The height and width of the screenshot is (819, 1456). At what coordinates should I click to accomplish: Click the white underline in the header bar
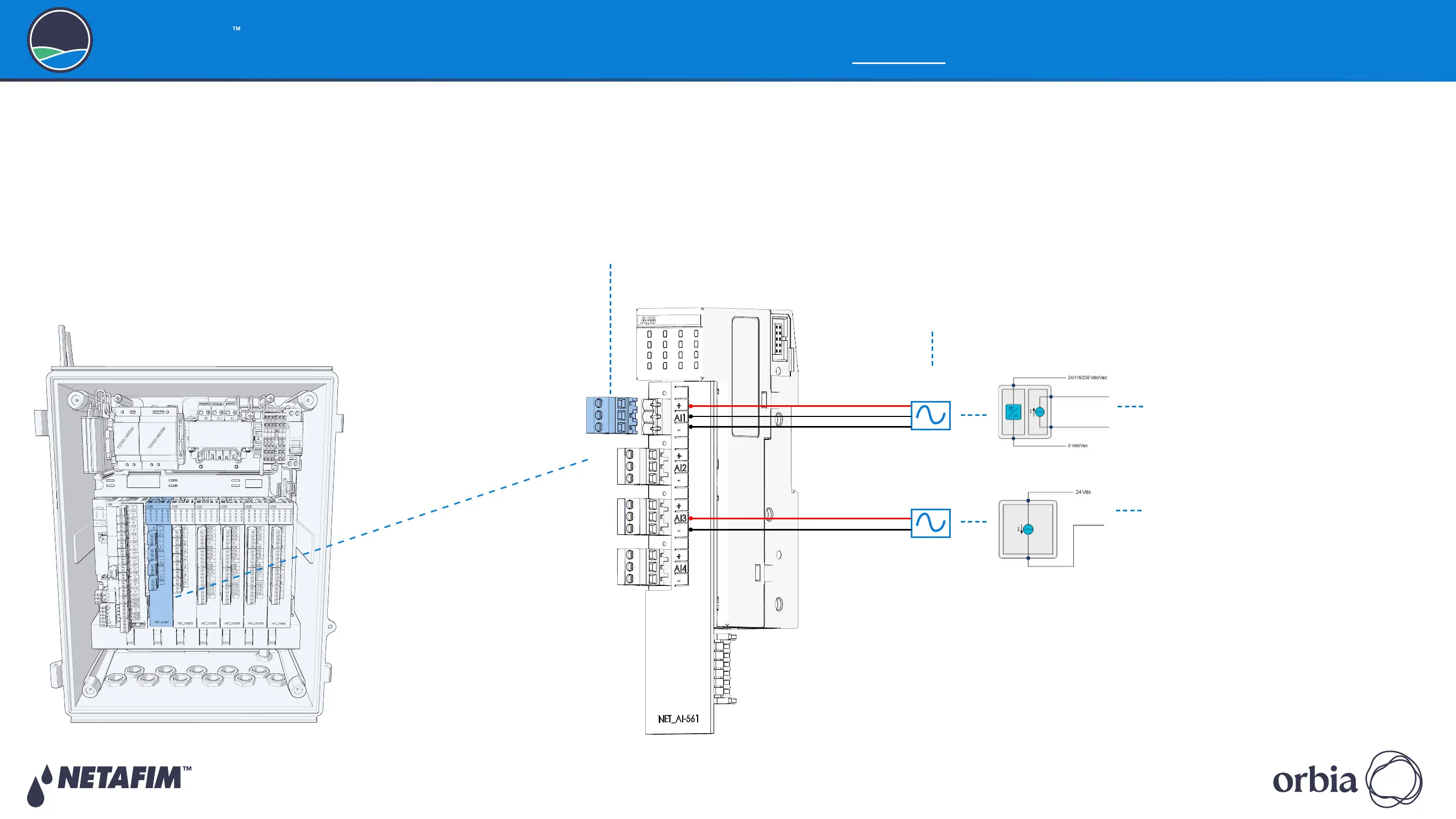click(898, 63)
